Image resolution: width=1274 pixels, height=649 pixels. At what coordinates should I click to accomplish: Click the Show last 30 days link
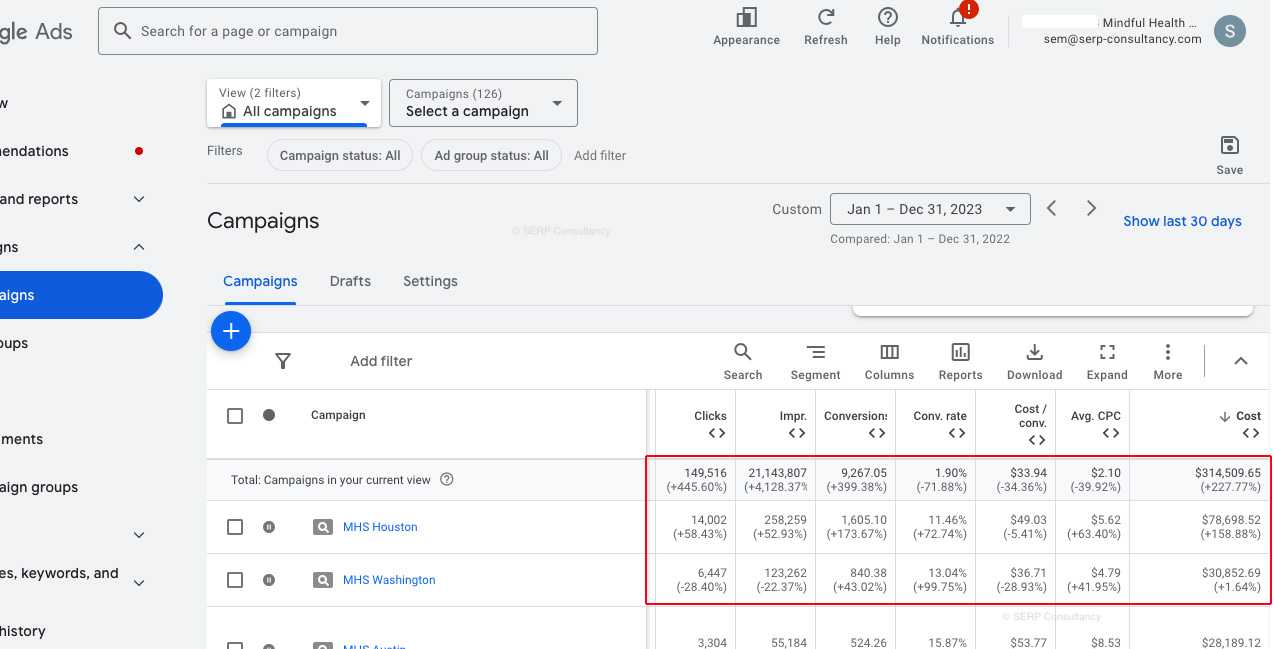1182,221
